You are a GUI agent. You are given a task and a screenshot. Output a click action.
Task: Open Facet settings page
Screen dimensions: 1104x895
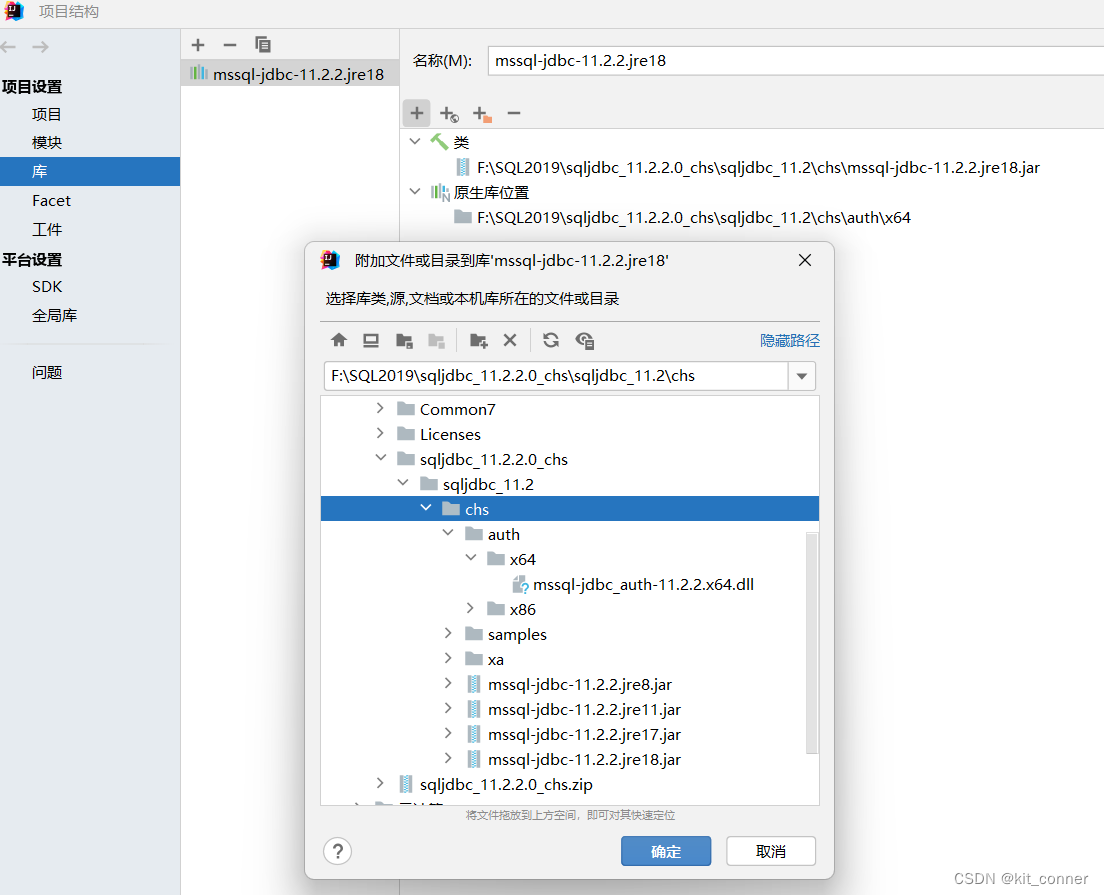pyautogui.click(x=51, y=201)
